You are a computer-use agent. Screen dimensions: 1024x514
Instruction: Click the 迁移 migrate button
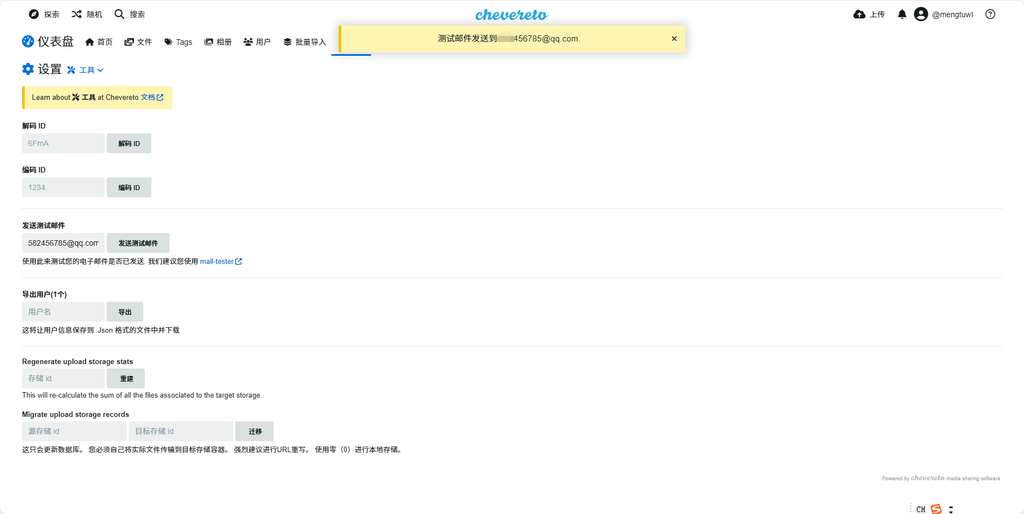tap(255, 431)
